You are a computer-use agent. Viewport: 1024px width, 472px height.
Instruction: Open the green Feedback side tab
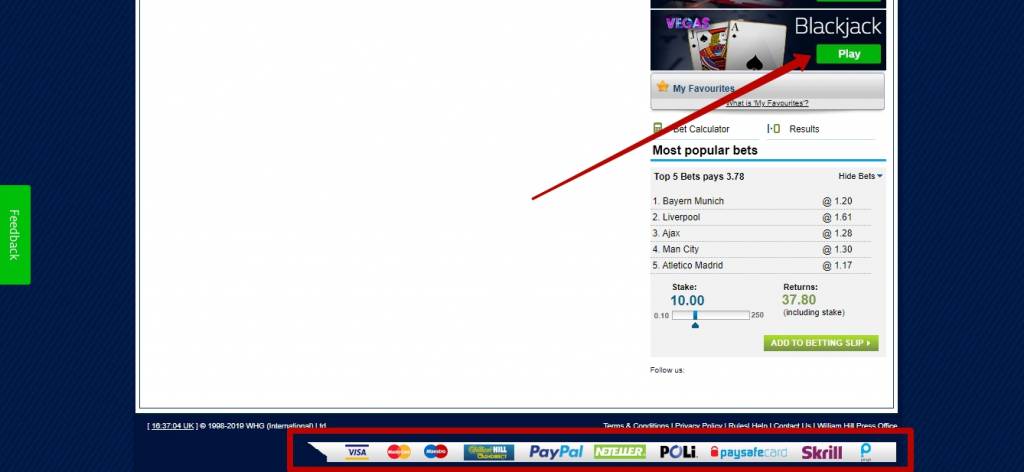14,234
